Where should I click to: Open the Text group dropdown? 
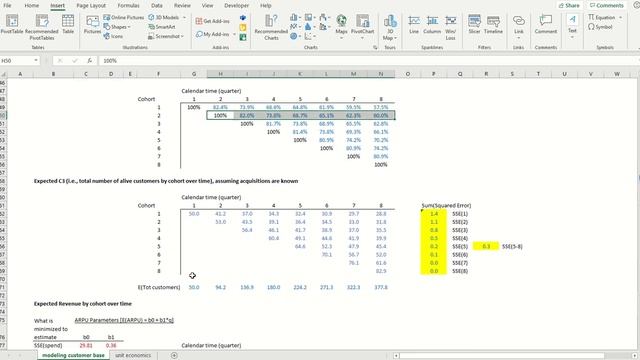572,27
